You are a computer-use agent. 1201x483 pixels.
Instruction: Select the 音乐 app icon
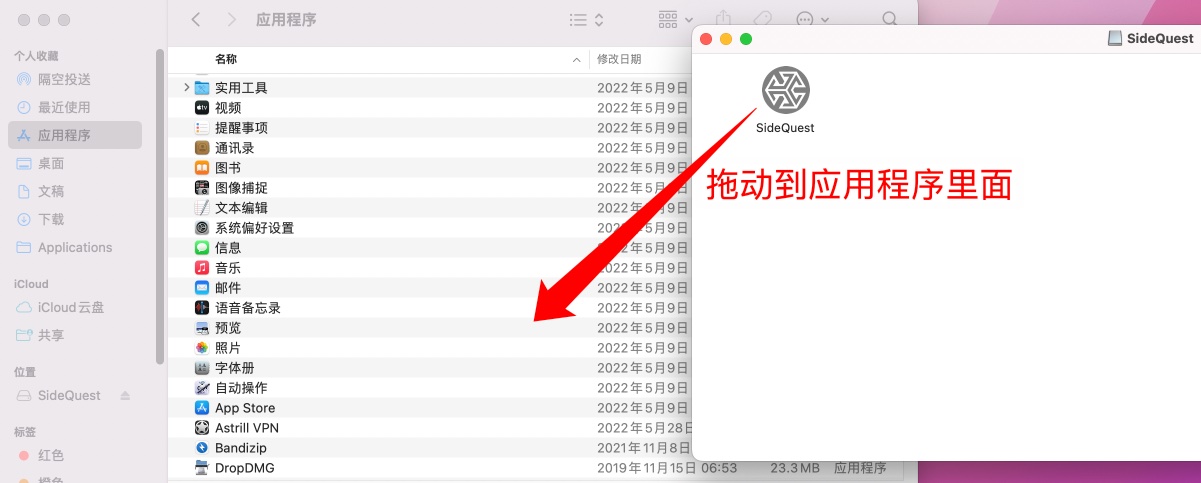click(x=201, y=268)
